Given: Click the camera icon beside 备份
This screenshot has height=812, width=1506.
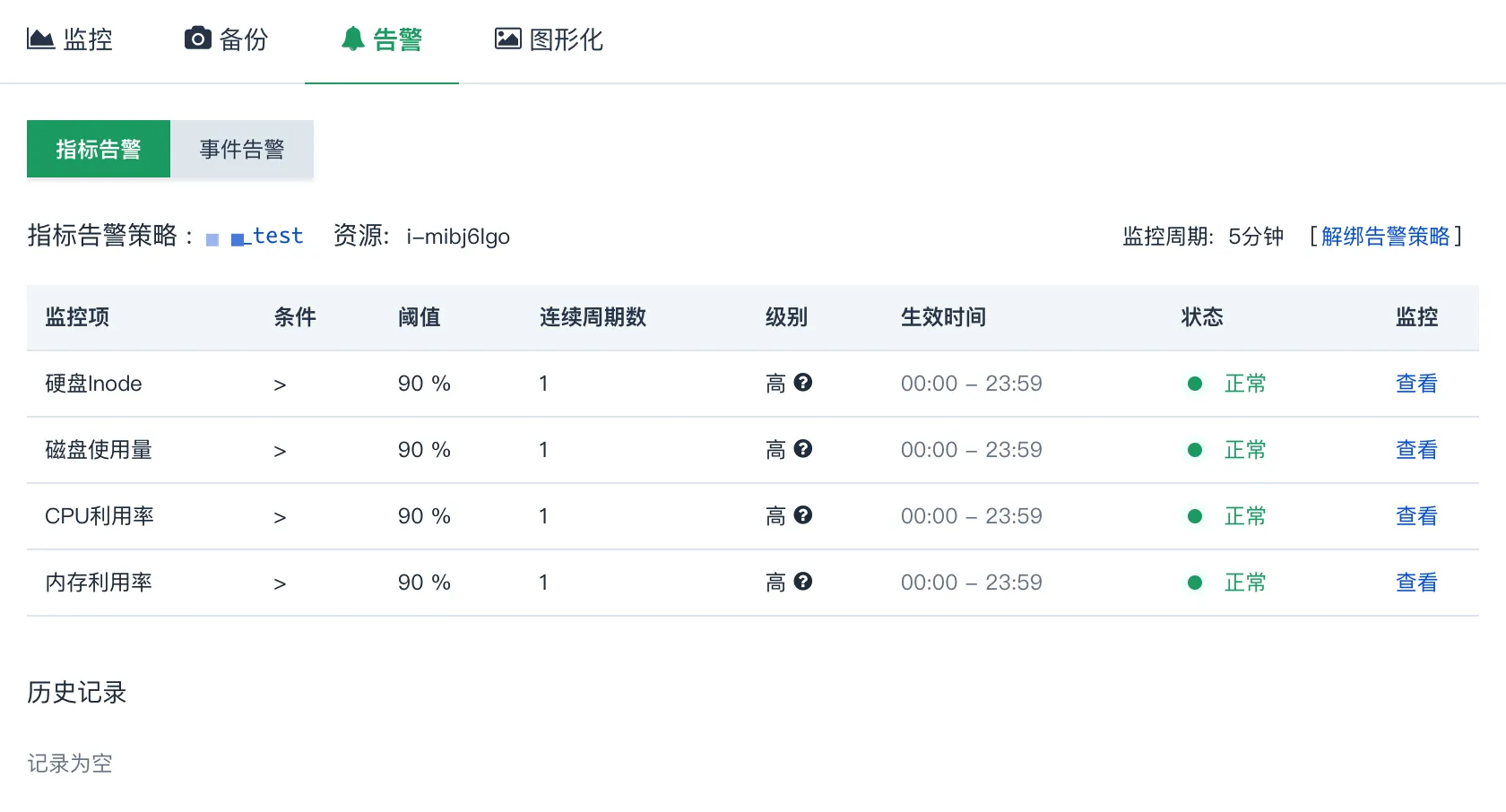Looking at the screenshot, I should tap(198, 39).
